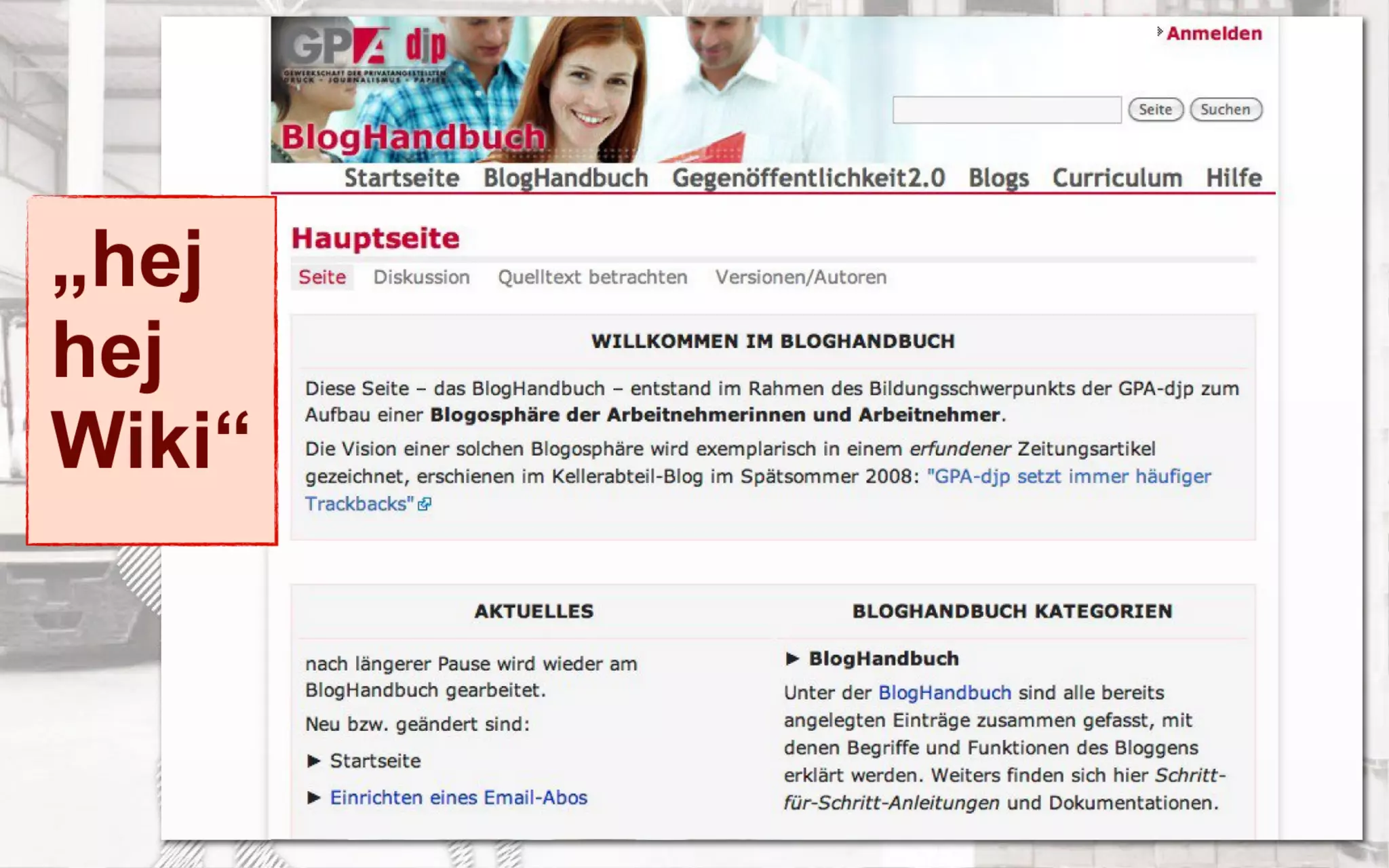1389x868 pixels.
Task: Click the arrow icon beside Anmelden
Action: [x=1160, y=31]
